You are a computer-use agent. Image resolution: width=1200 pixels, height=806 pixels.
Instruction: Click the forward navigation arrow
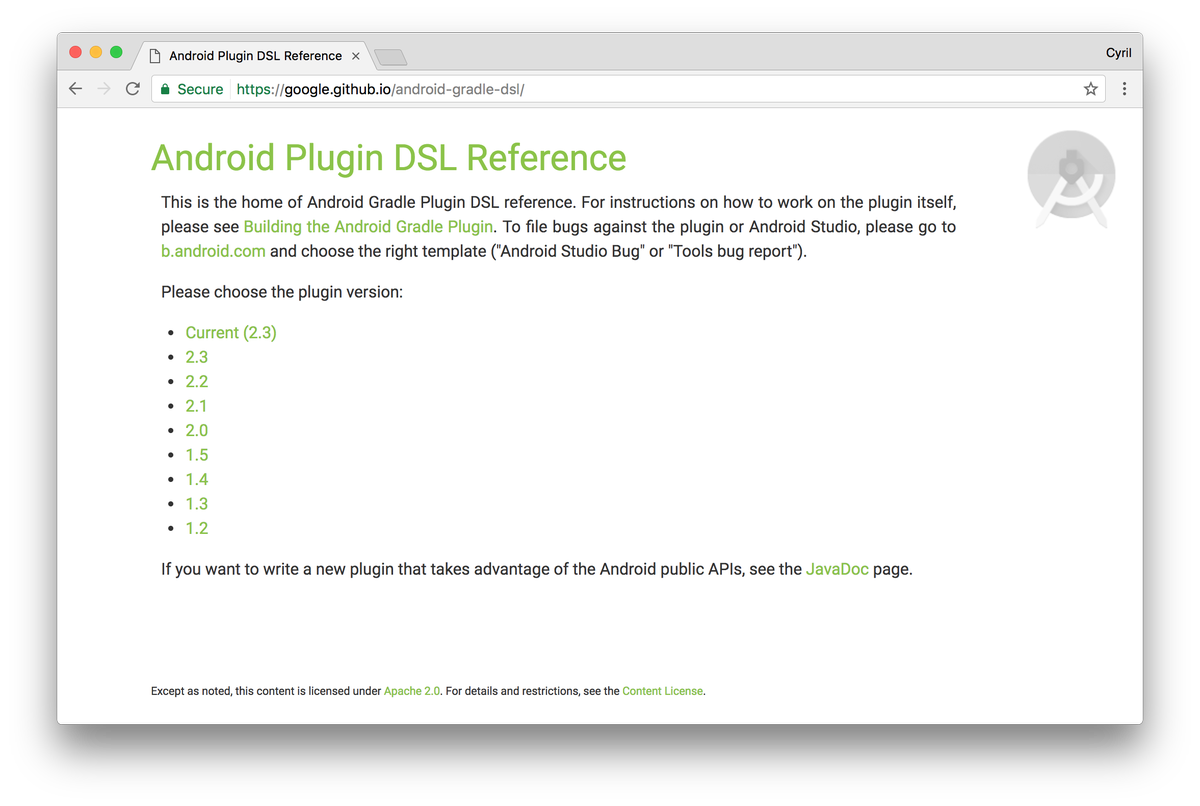click(x=104, y=89)
